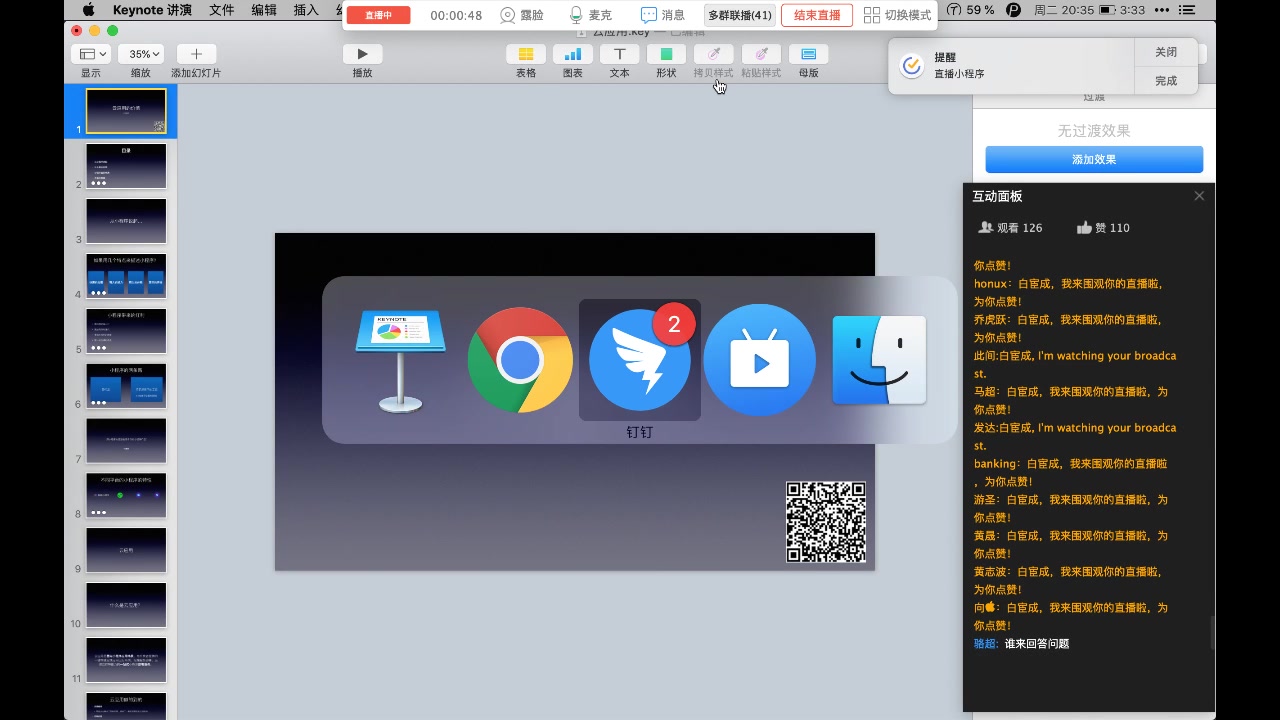This screenshot has height=720, width=1280.
Task: Click 关闭 on the reminder notification
Action: pos(1166,52)
